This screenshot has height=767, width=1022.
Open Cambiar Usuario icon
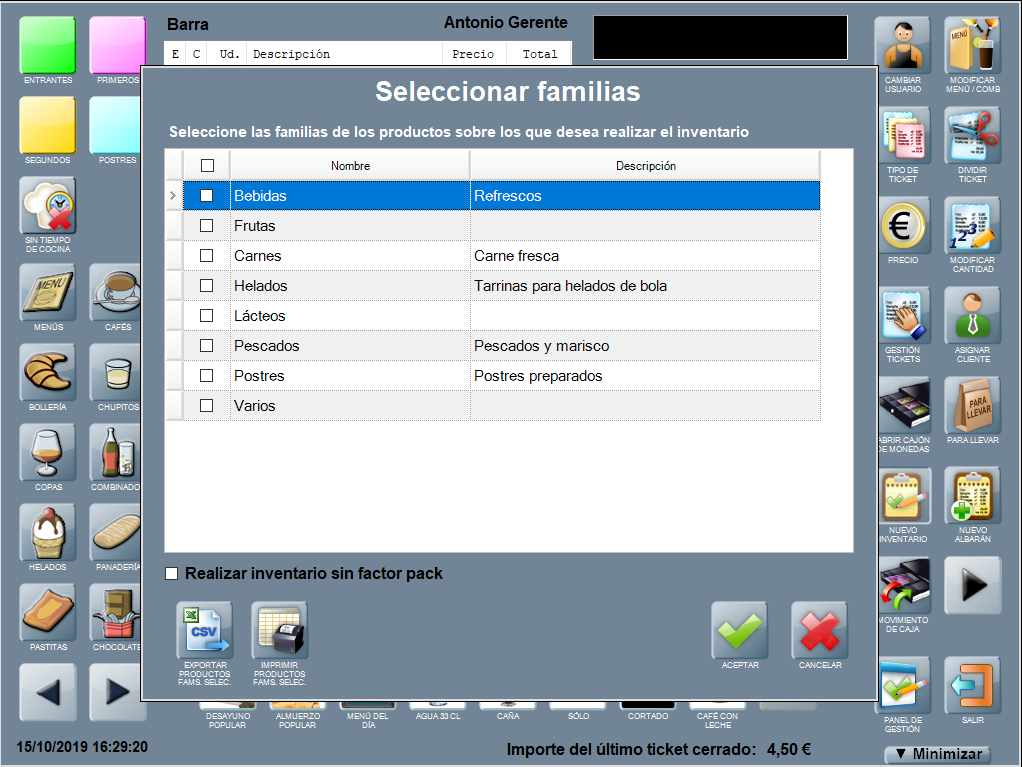(902, 46)
